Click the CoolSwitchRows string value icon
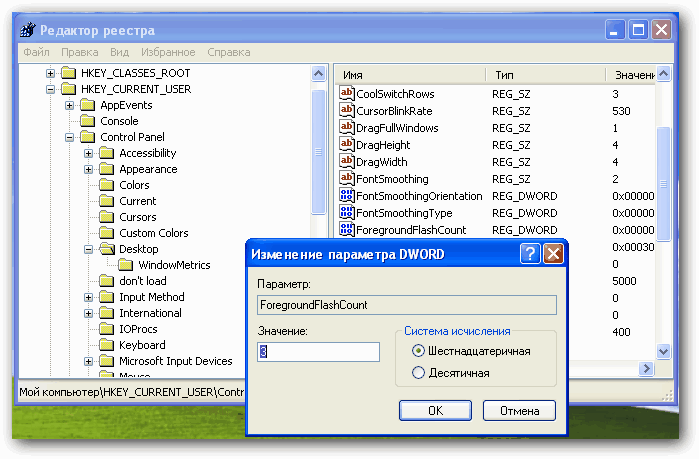 346,94
